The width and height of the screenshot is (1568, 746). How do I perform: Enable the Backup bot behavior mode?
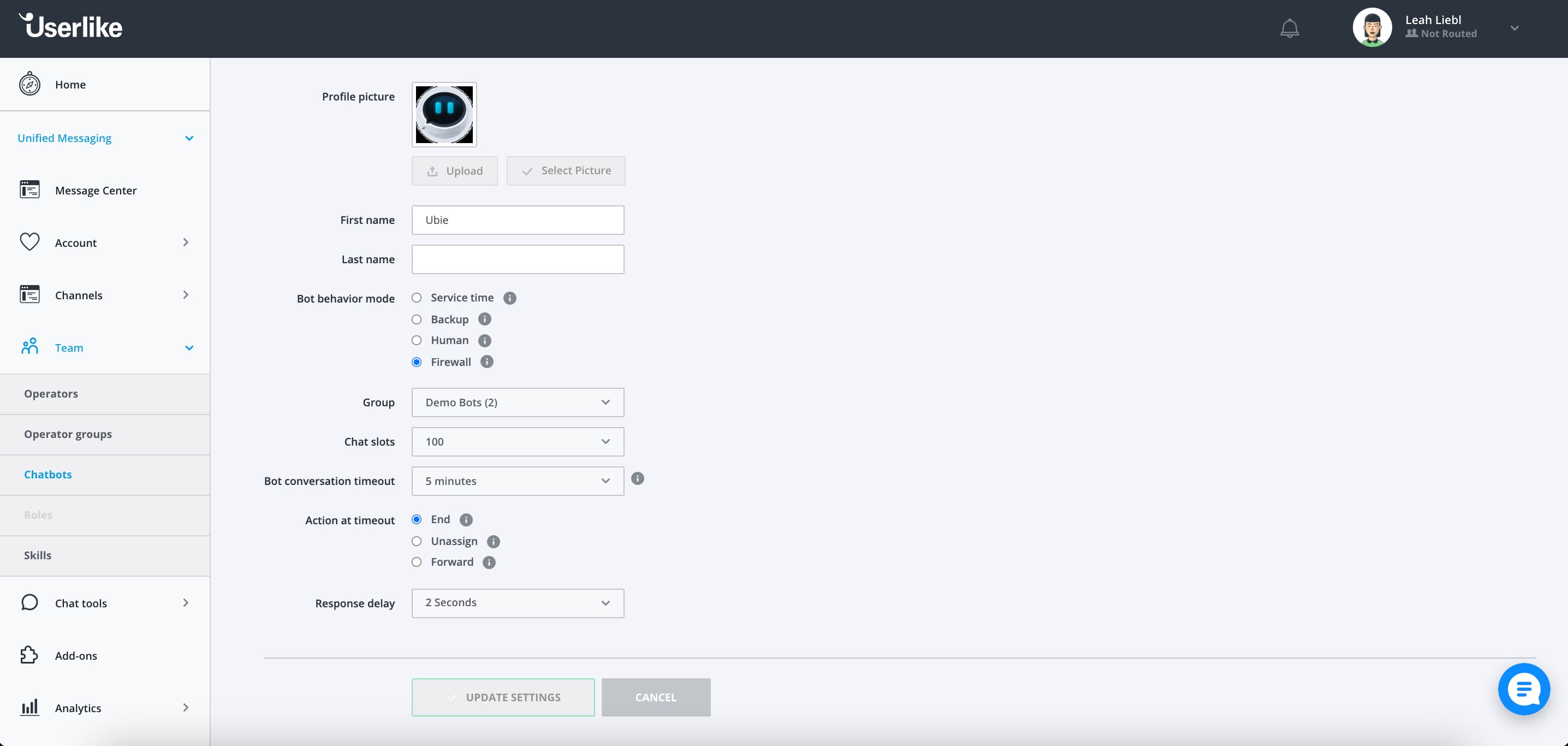[x=417, y=319]
